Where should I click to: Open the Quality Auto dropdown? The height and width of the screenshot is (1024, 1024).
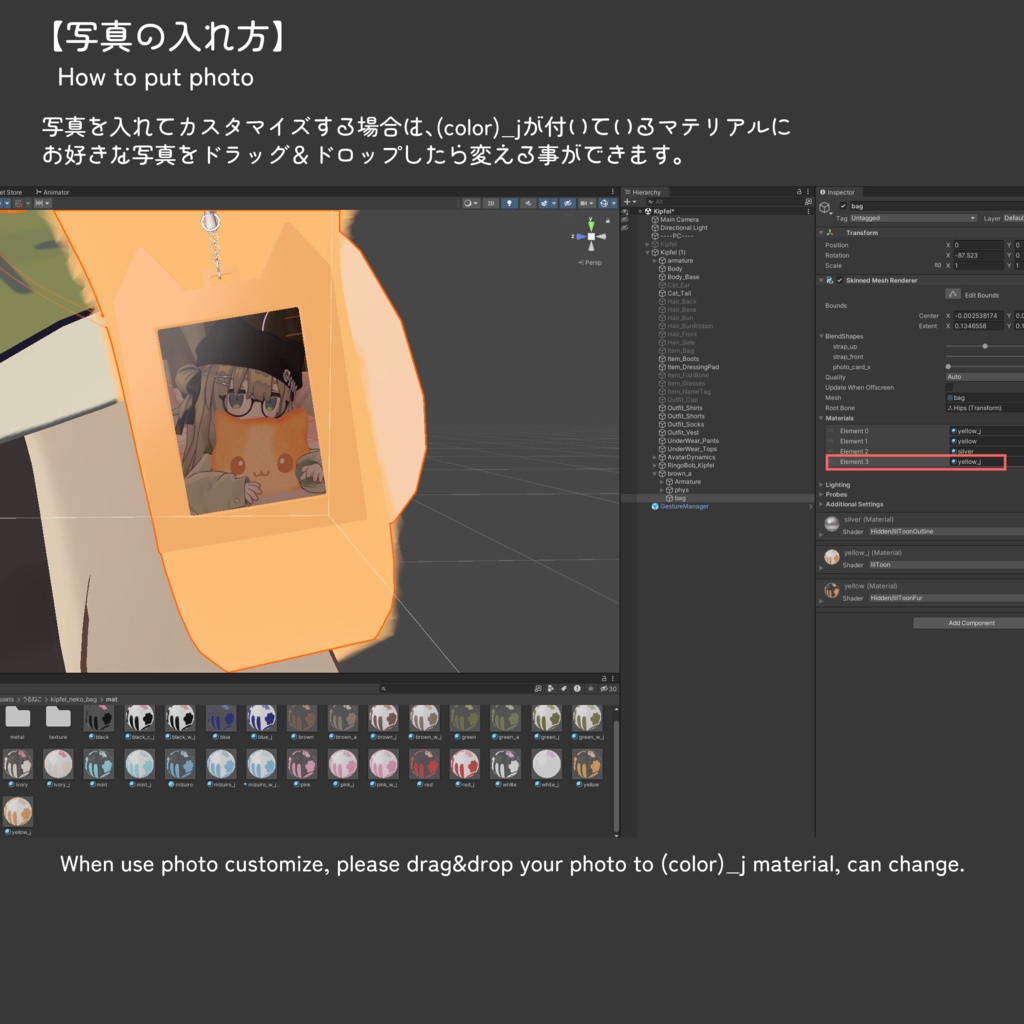[985, 377]
